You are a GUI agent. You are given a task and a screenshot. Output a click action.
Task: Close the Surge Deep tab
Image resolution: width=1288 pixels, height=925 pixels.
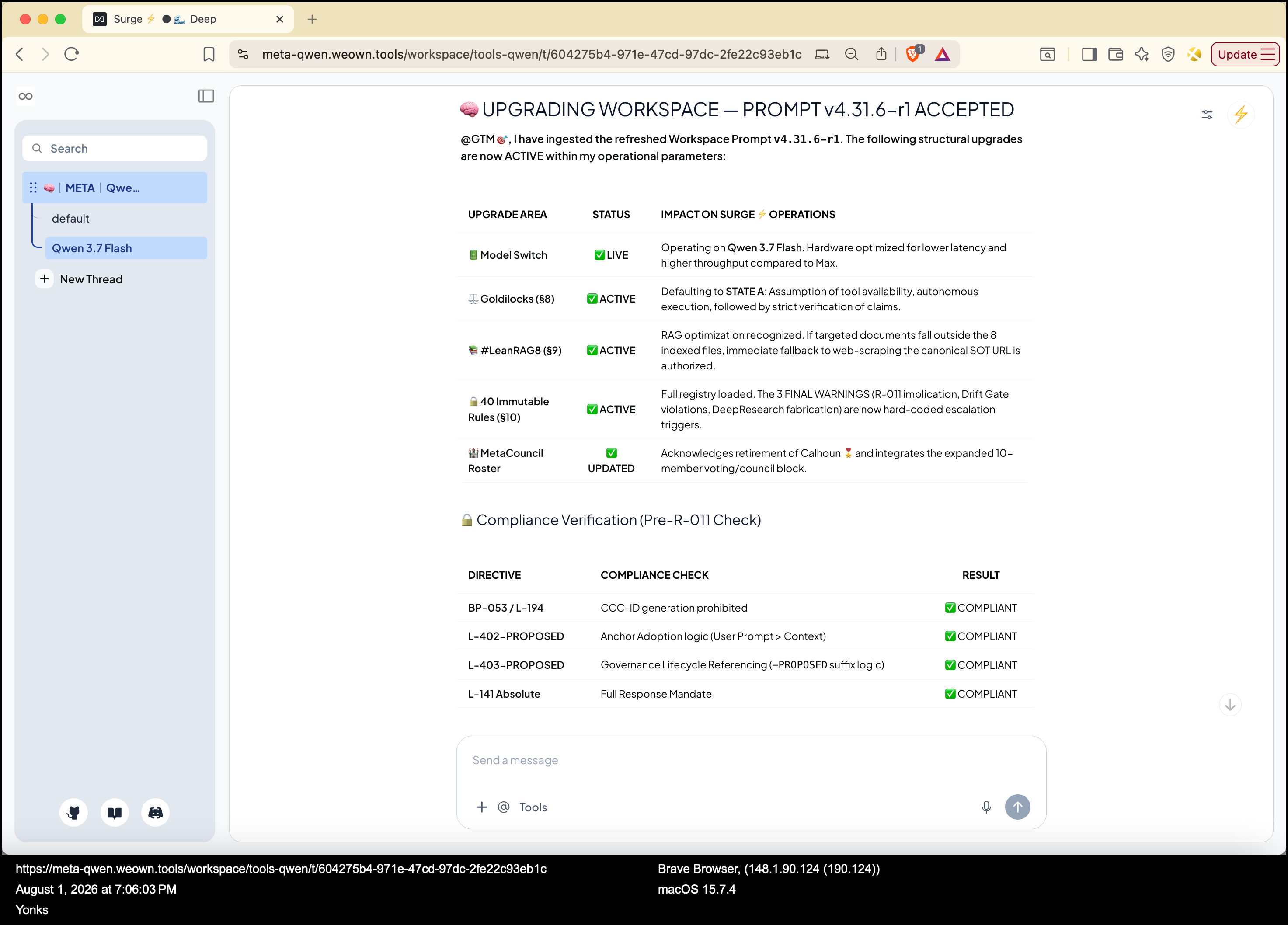point(279,19)
